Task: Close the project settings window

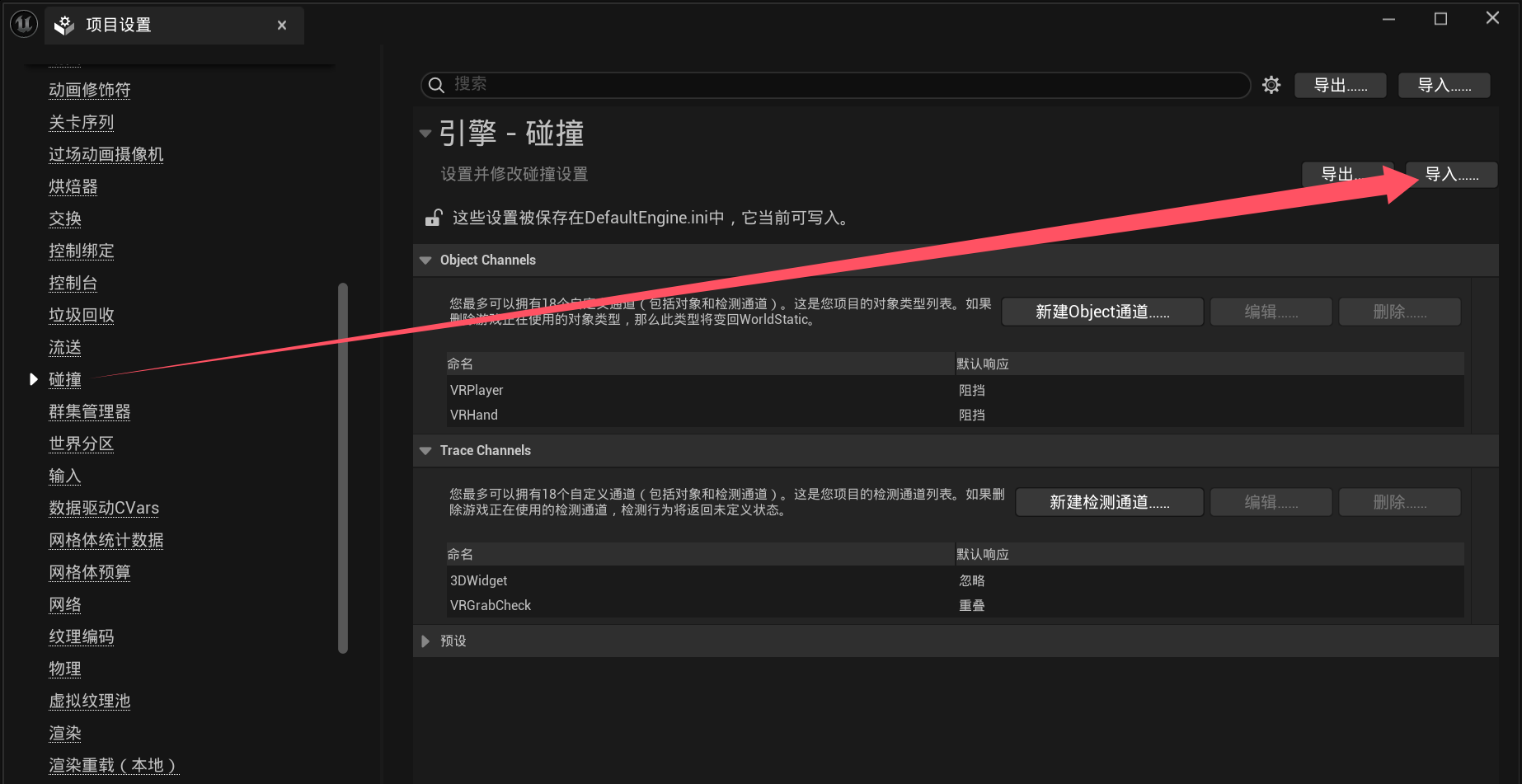Action: tap(1492, 18)
